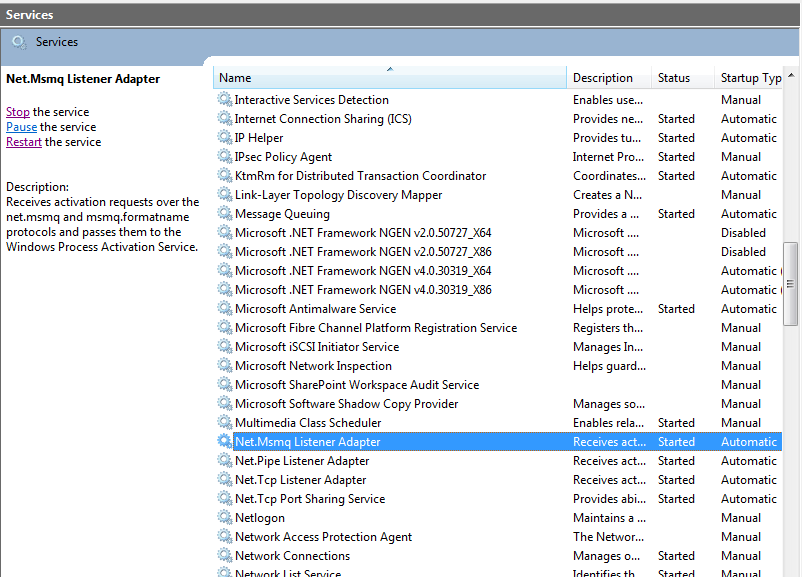Click the Microsoft Antimalware Service icon

[224, 308]
